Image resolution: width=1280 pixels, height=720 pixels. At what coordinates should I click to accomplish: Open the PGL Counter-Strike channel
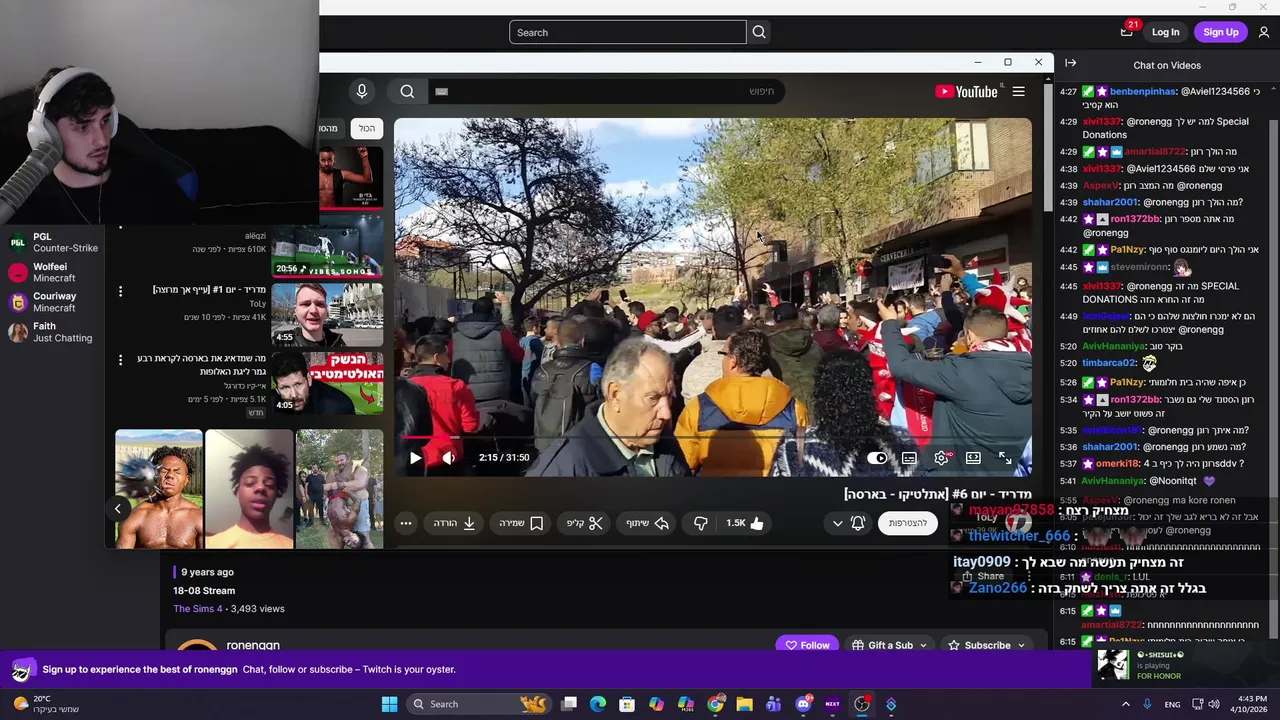[52, 243]
